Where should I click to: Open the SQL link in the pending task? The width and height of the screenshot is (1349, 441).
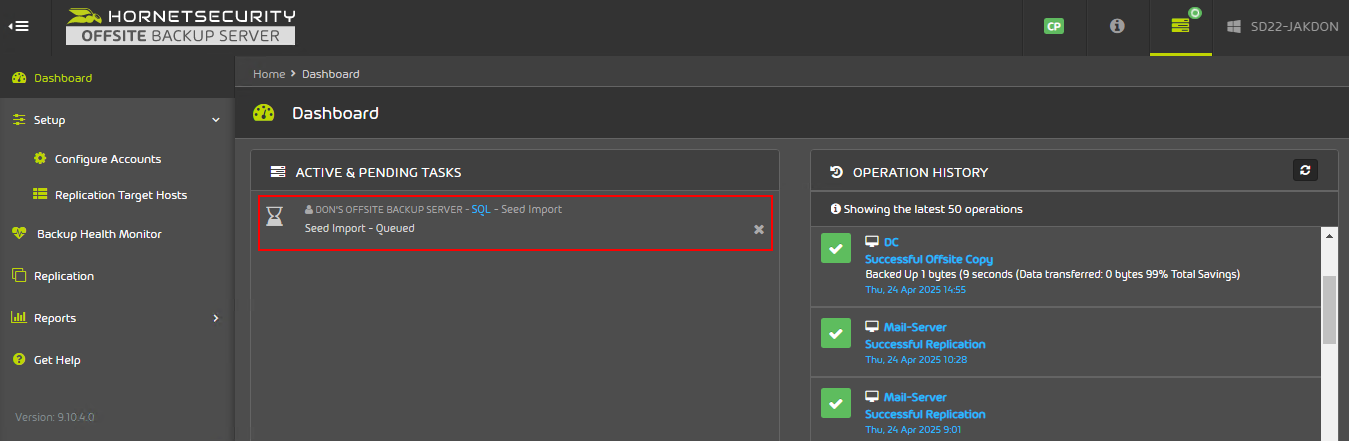click(x=481, y=210)
